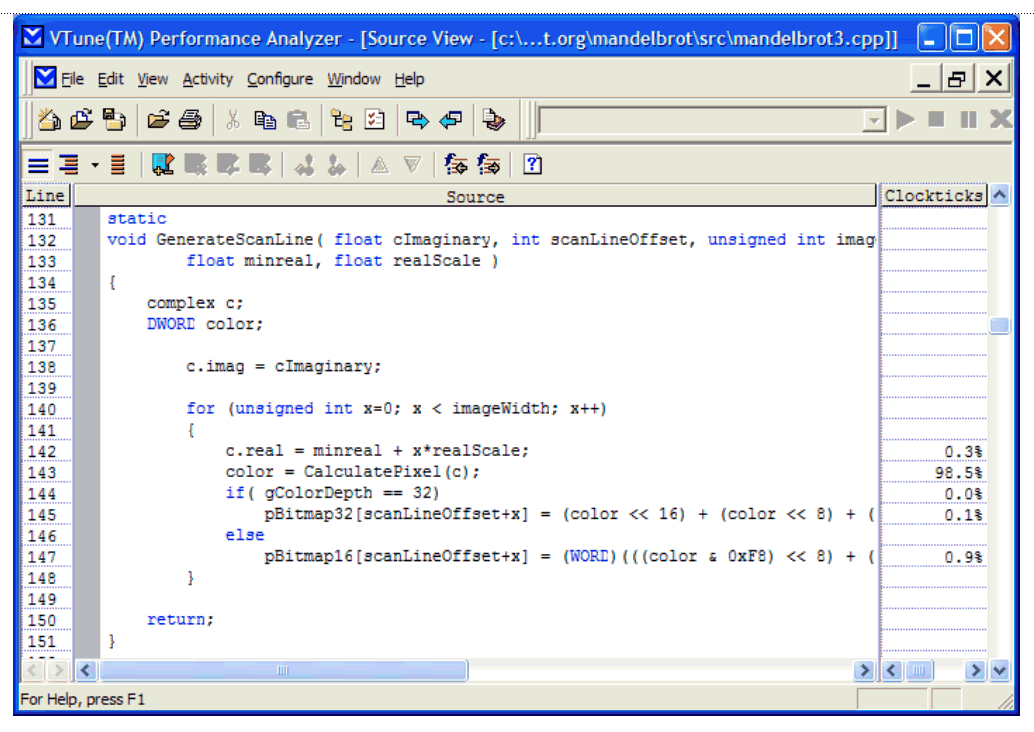Click the open folder icon

159,120
